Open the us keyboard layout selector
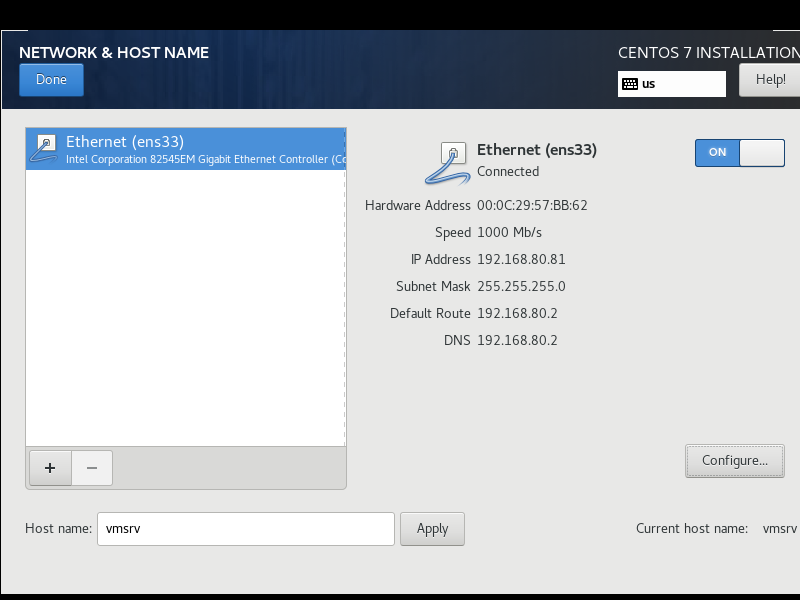 point(671,84)
